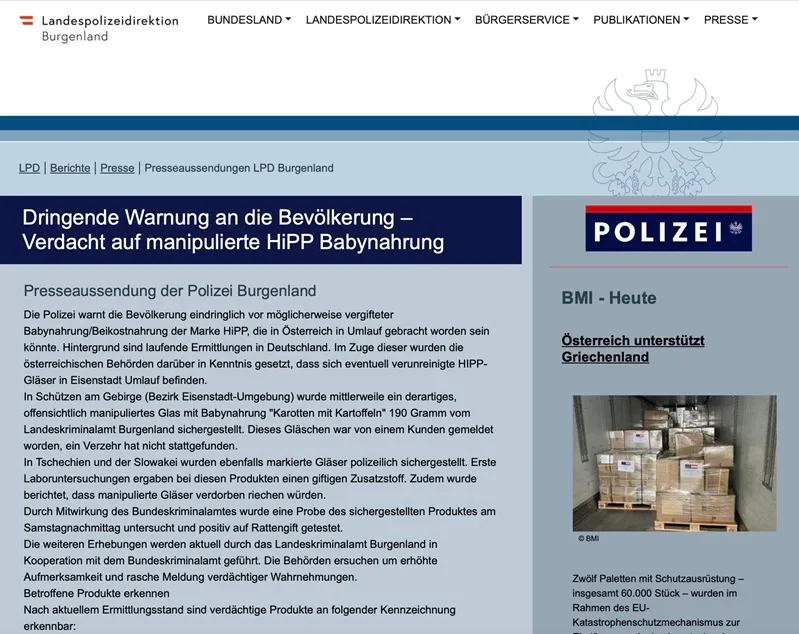Open the PRESSE navigation menu

(730, 20)
